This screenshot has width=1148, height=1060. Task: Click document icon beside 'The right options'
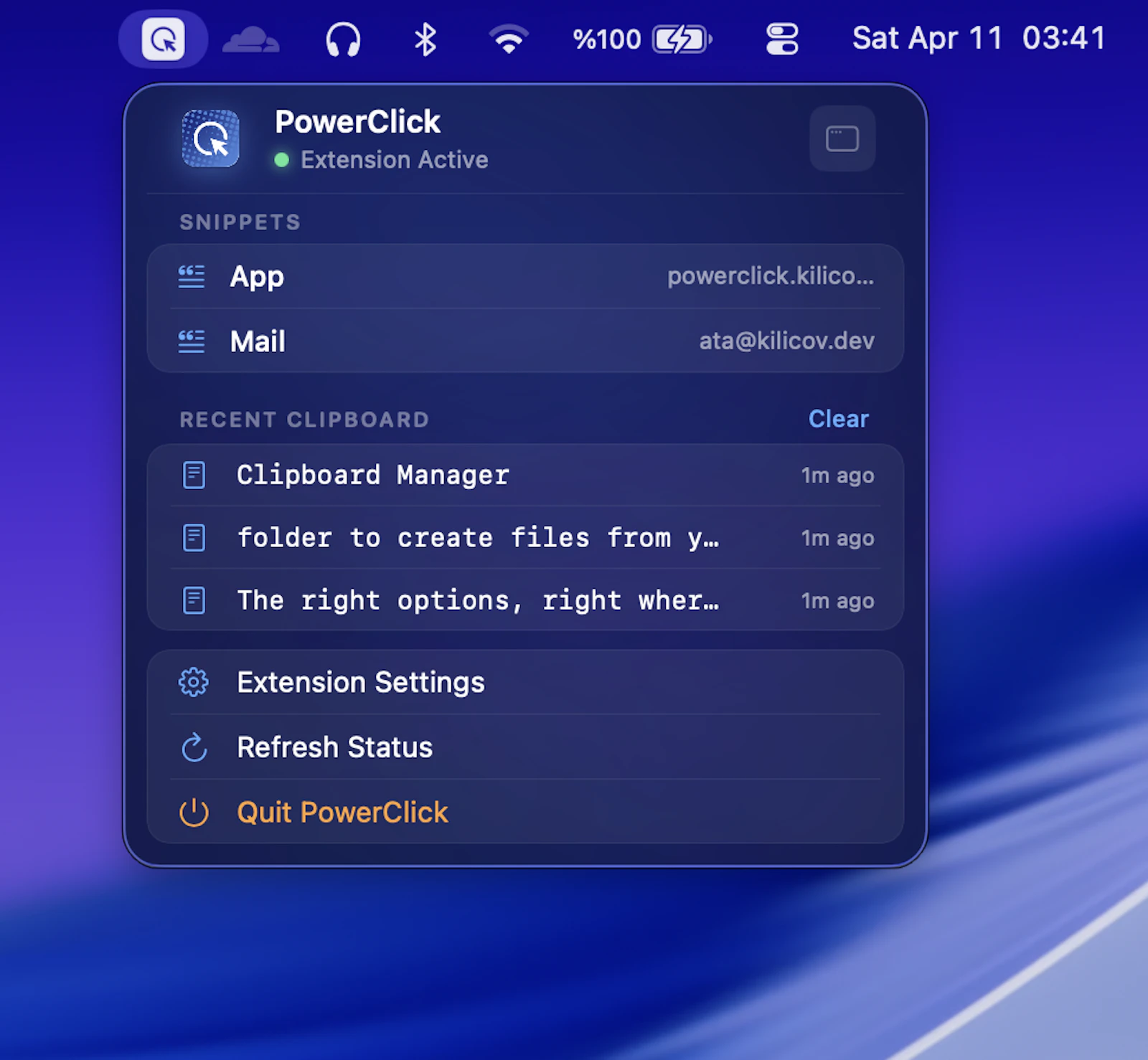pyautogui.click(x=194, y=600)
